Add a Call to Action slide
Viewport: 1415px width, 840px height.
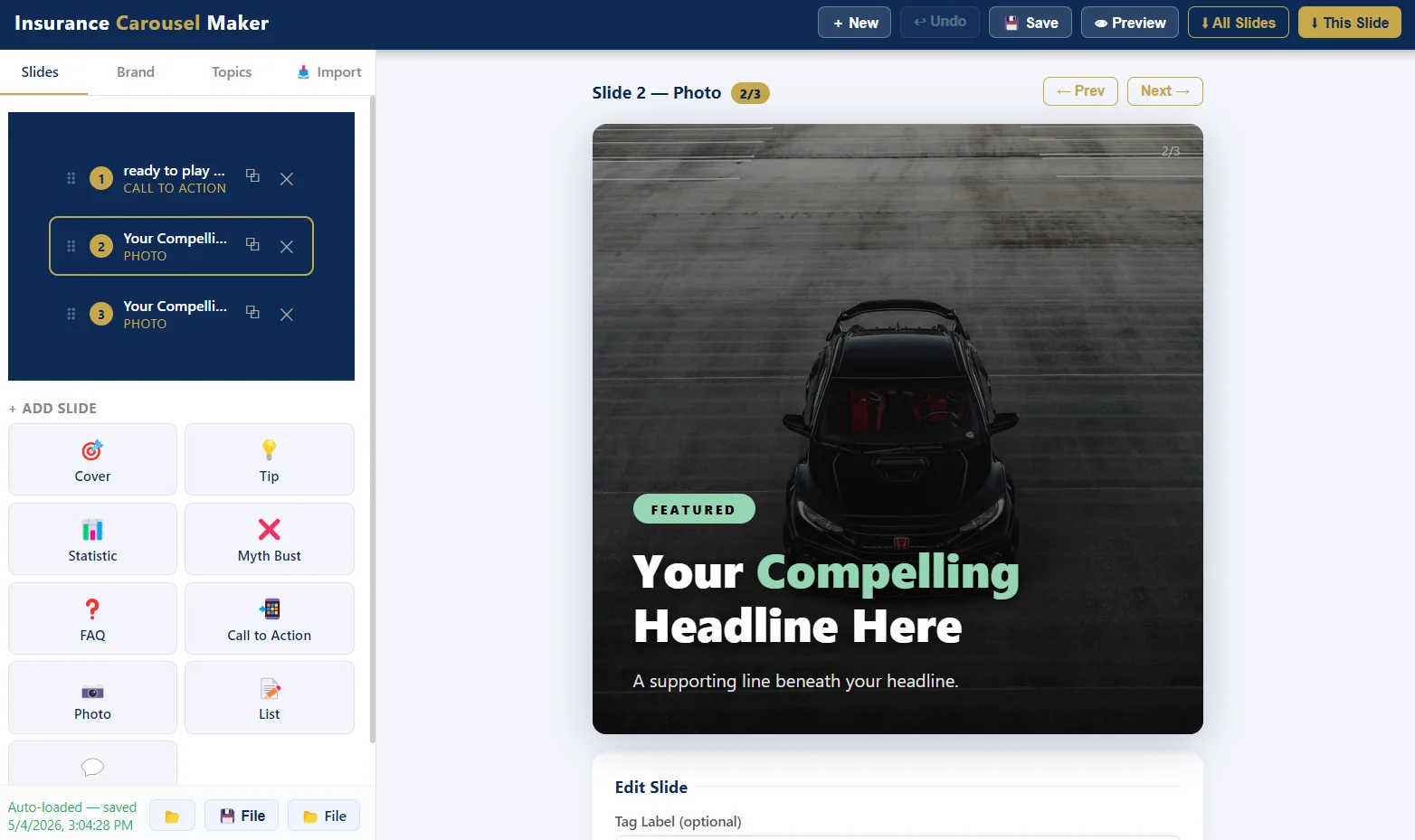coord(270,618)
